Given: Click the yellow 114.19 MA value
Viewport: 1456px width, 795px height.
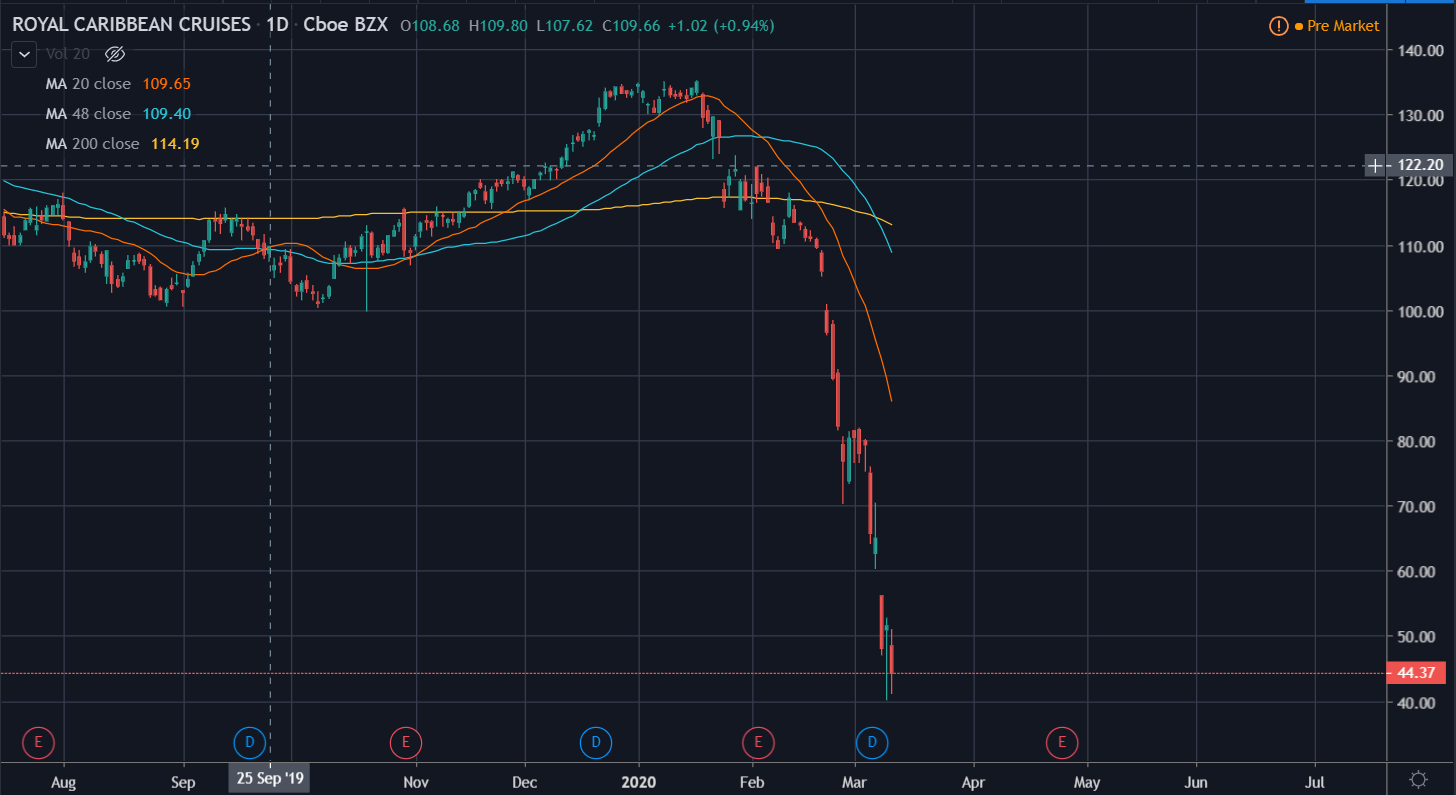Looking at the screenshot, I should [175, 144].
